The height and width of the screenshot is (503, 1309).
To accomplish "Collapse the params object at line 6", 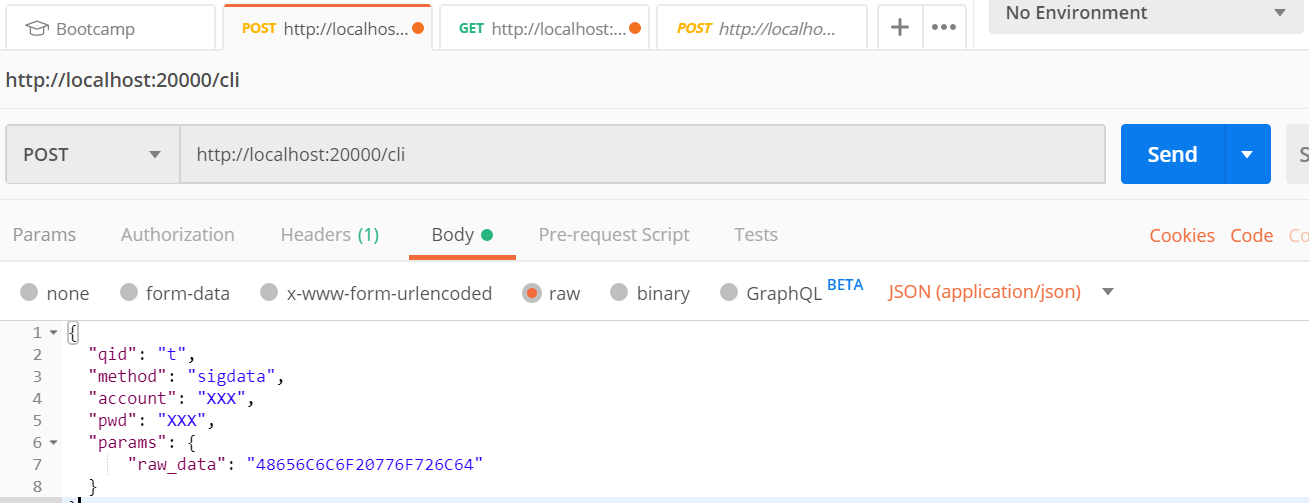I will coord(53,442).
